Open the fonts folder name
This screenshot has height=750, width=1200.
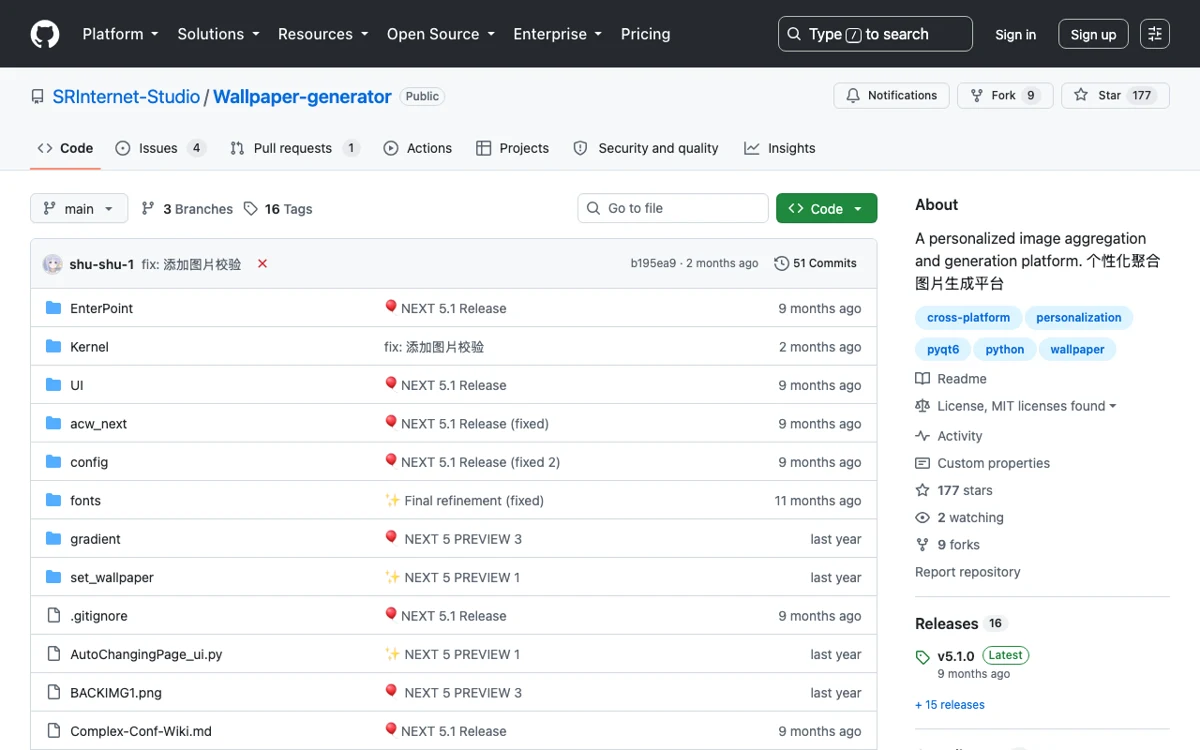[85, 501]
